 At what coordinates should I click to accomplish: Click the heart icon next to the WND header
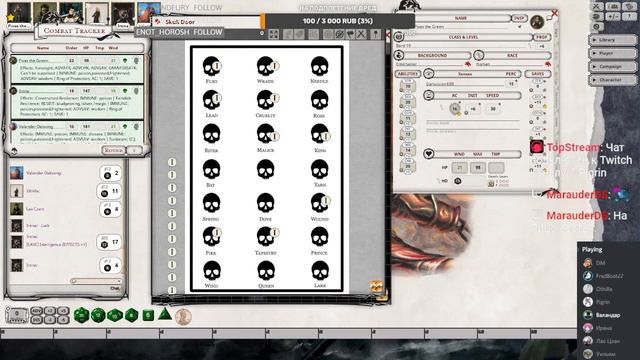click(x=428, y=154)
